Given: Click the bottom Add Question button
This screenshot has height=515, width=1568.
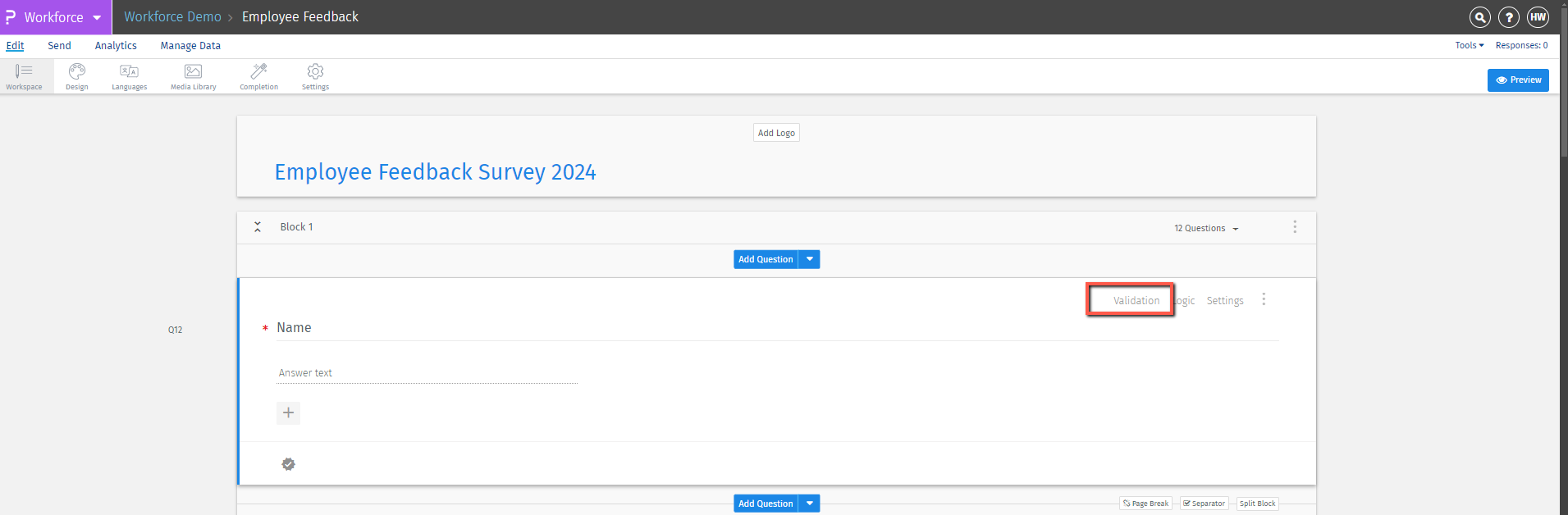Looking at the screenshot, I should click(x=766, y=504).
